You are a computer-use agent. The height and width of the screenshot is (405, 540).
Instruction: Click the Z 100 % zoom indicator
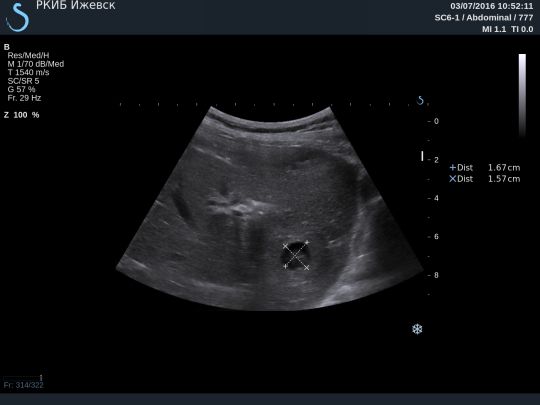(21, 115)
